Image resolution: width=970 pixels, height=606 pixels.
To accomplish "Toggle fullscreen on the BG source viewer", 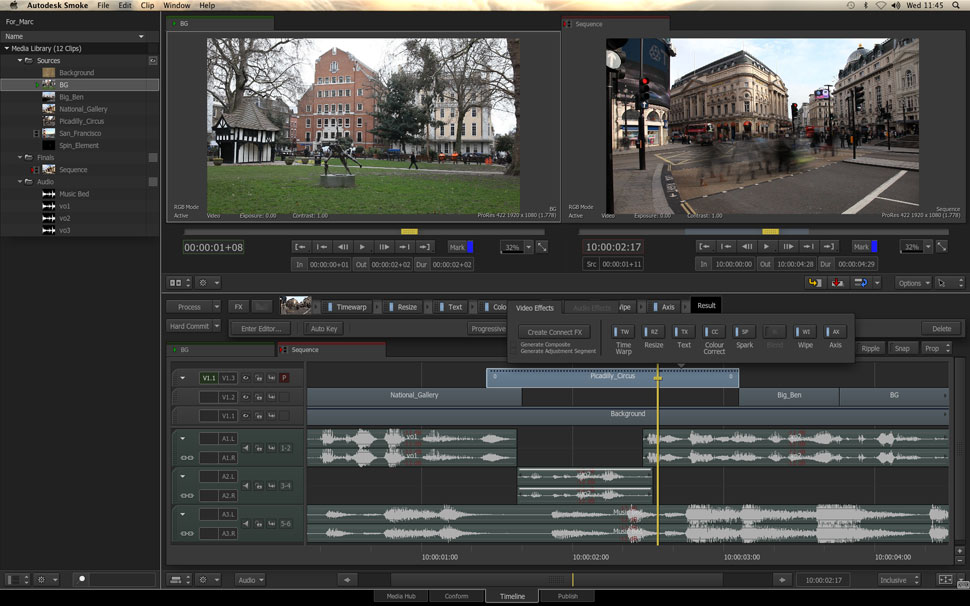I will (x=541, y=247).
